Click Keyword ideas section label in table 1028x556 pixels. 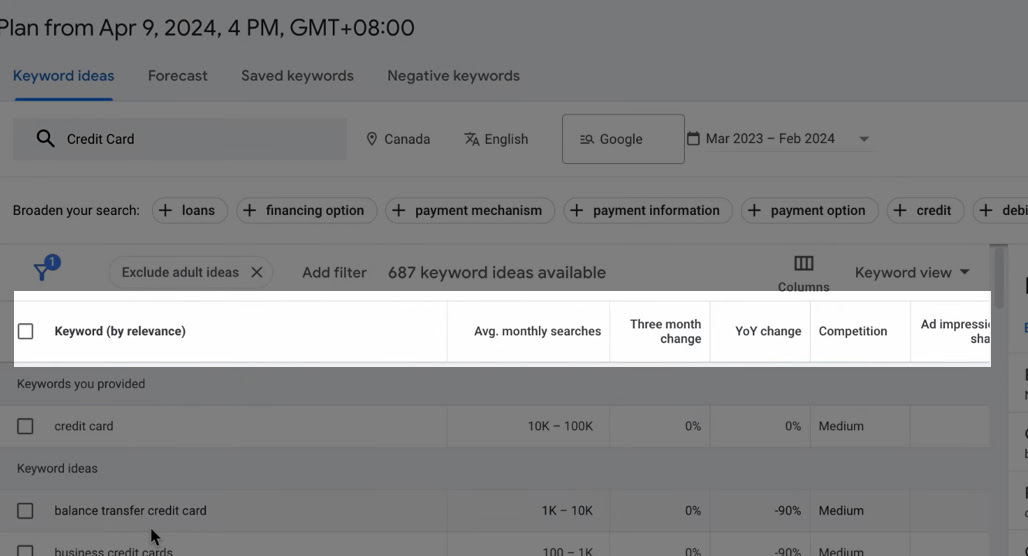click(x=57, y=468)
